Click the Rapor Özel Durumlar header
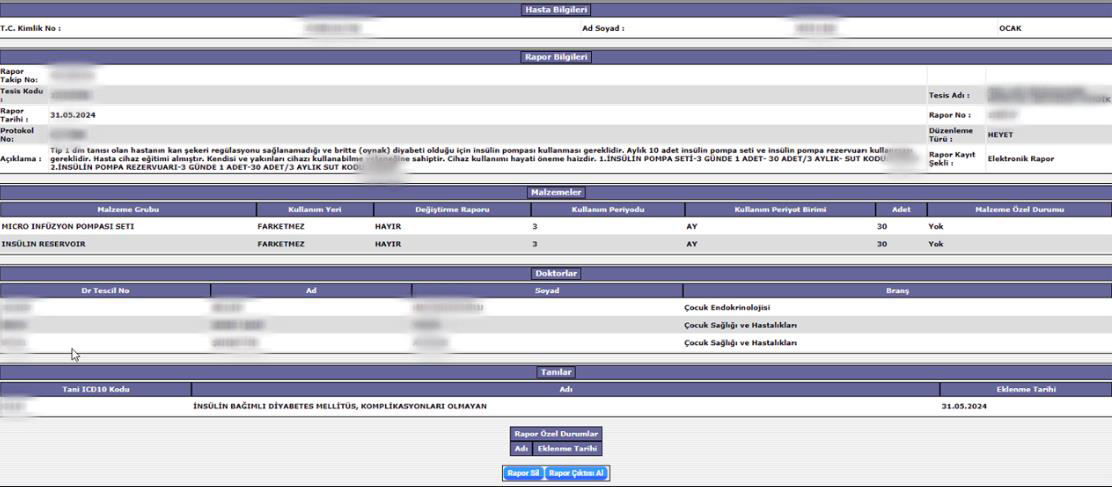1112x487 pixels. pos(556,434)
